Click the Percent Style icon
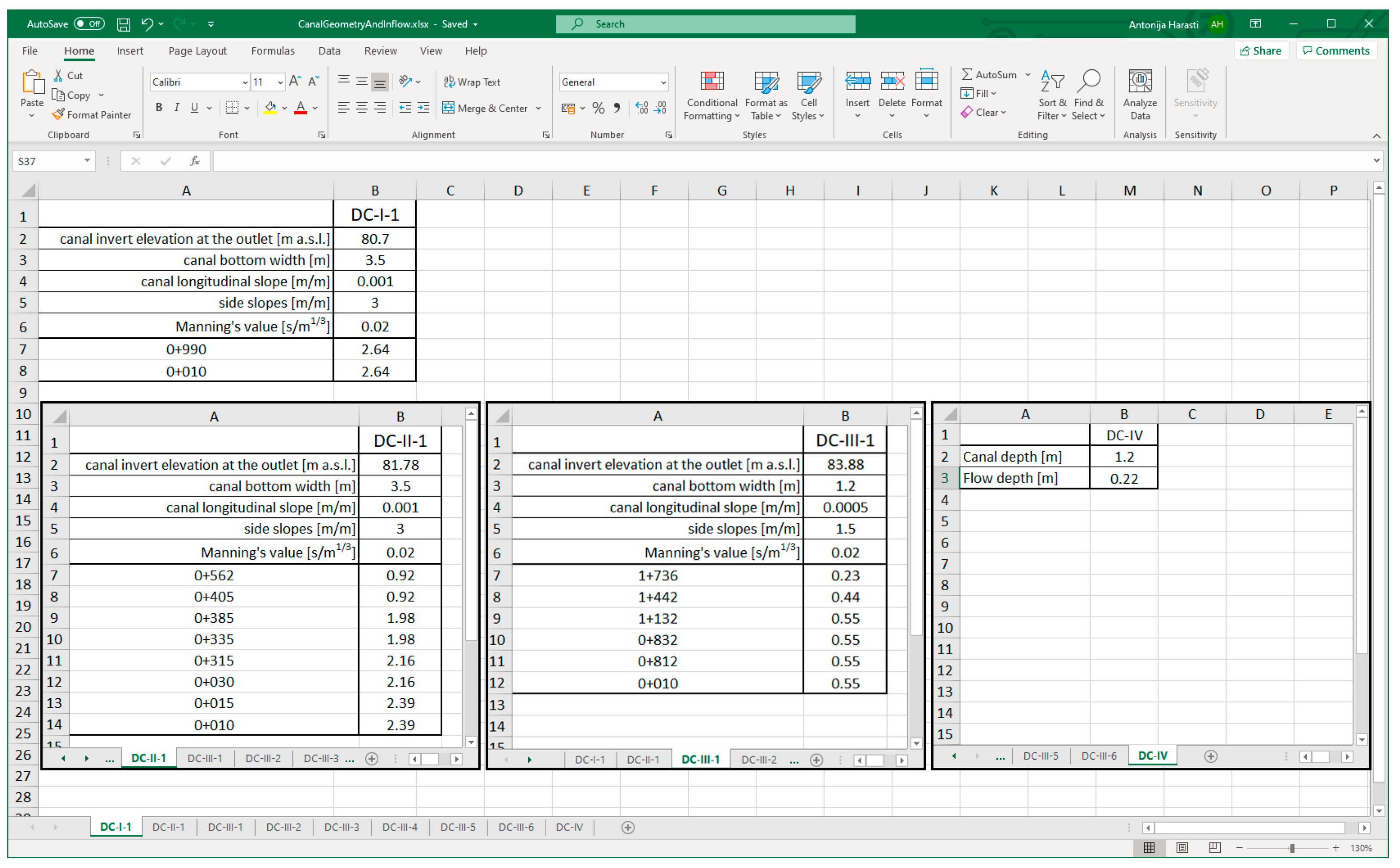Image resolution: width=1400 pixels, height=868 pixels. [598, 108]
